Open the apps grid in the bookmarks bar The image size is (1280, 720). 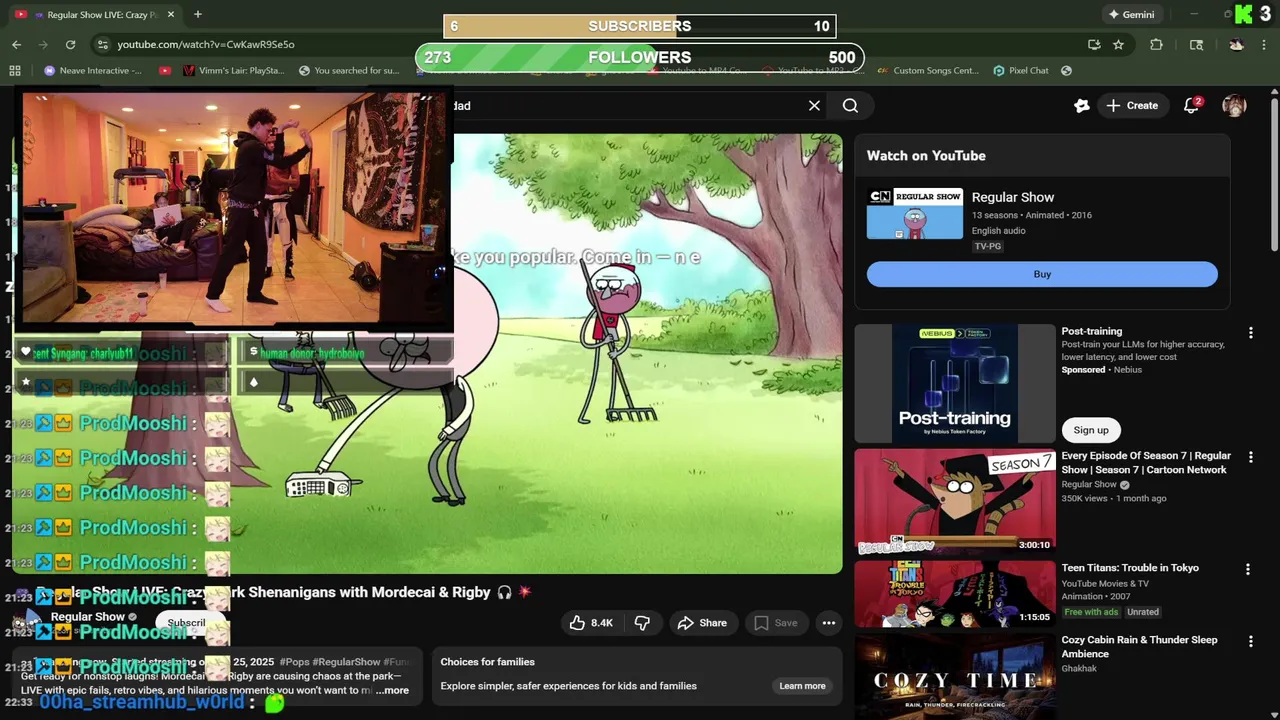coord(15,70)
